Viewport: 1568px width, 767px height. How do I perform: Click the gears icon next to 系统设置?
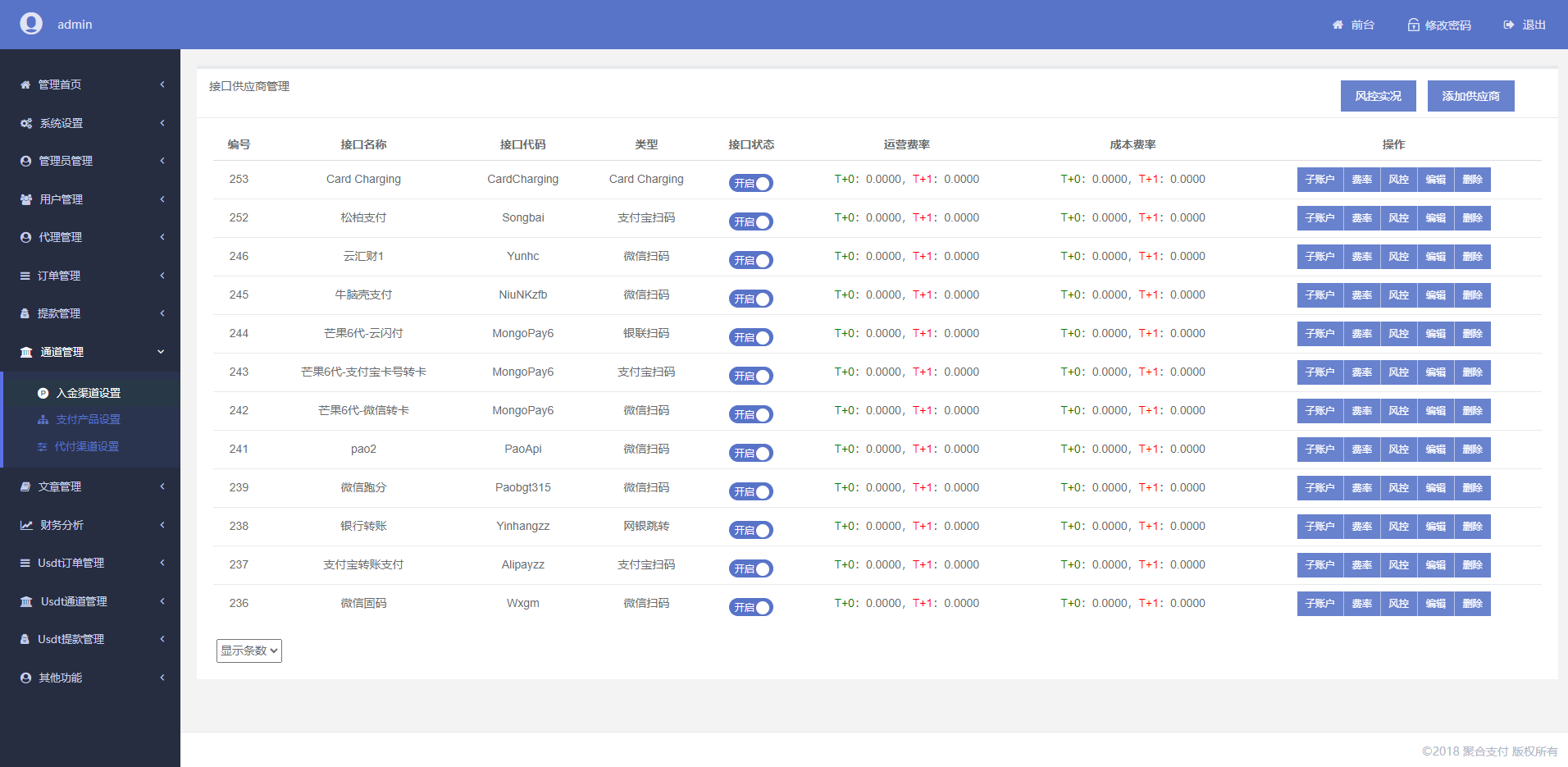click(26, 123)
